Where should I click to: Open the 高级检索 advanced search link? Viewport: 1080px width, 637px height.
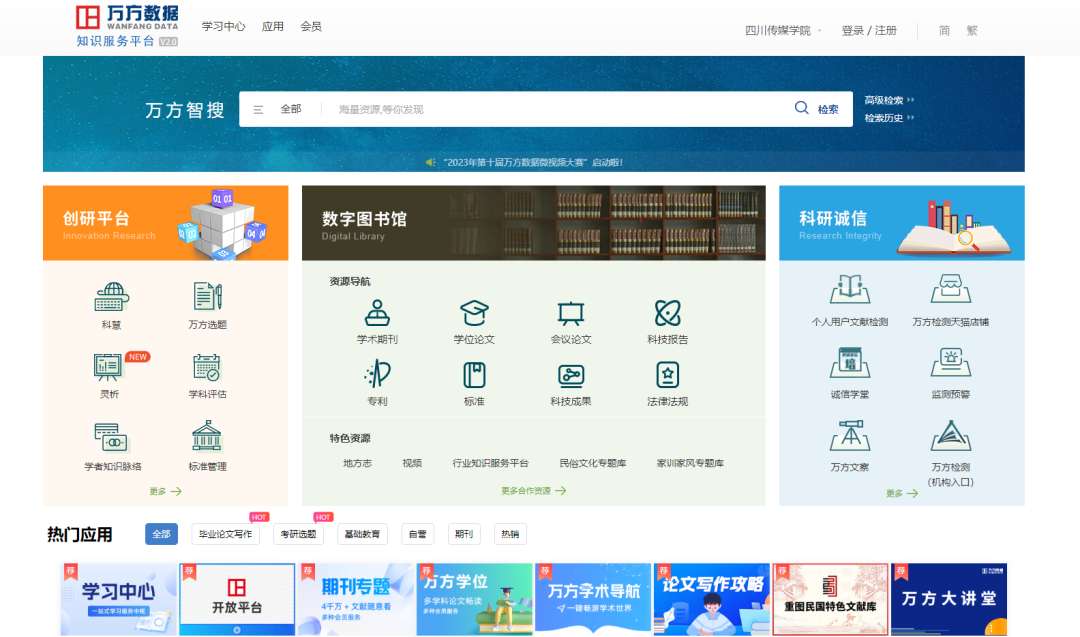click(x=888, y=100)
